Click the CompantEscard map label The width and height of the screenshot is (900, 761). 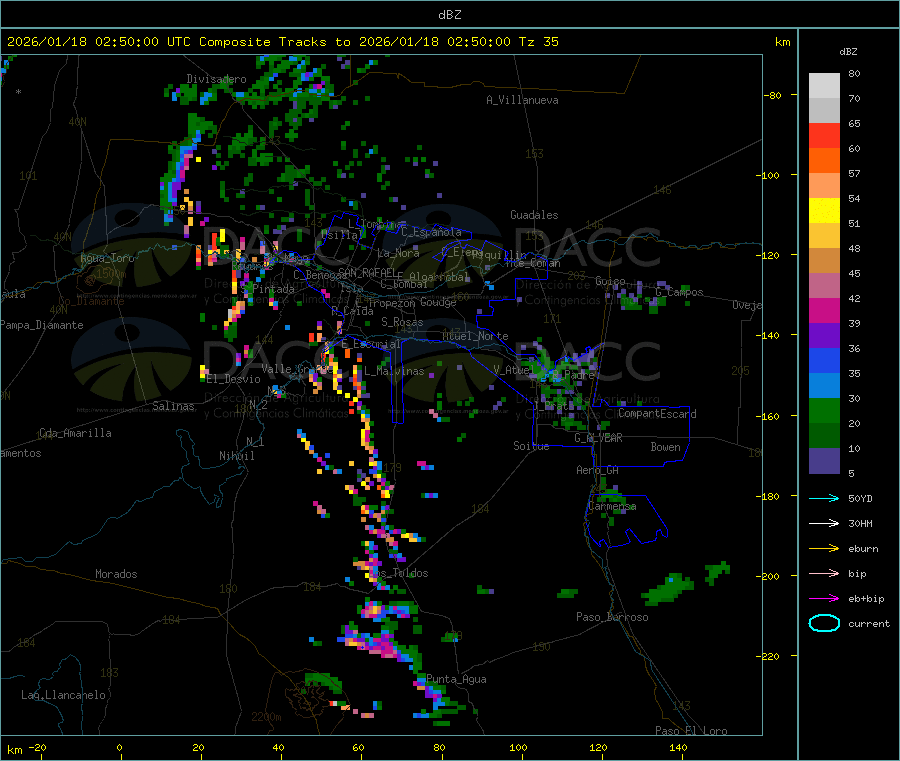657,414
